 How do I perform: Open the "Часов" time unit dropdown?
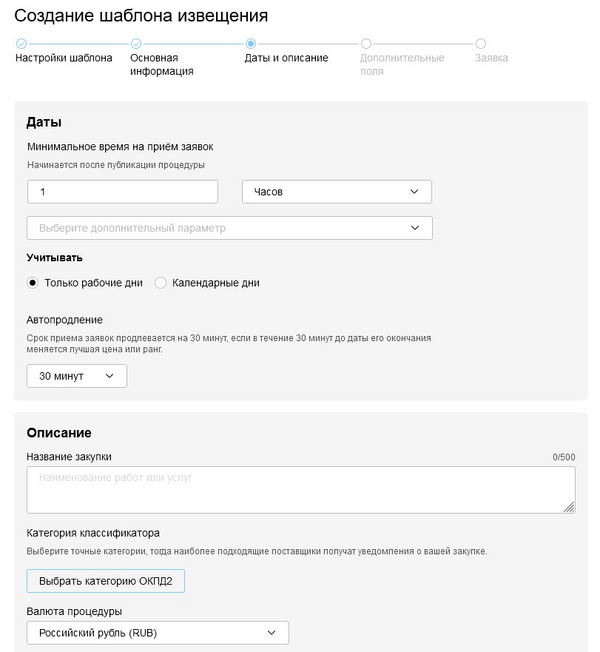click(x=336, y=192)
